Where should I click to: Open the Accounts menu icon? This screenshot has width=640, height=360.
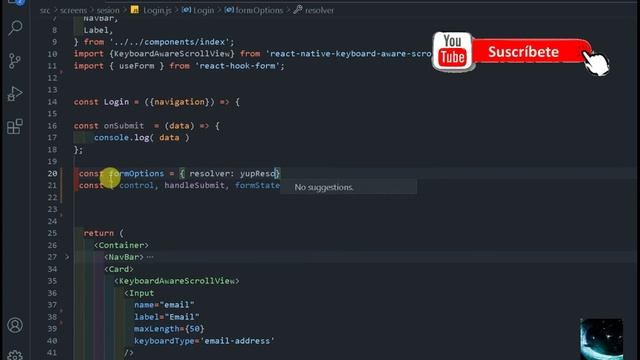pos(15,325)
